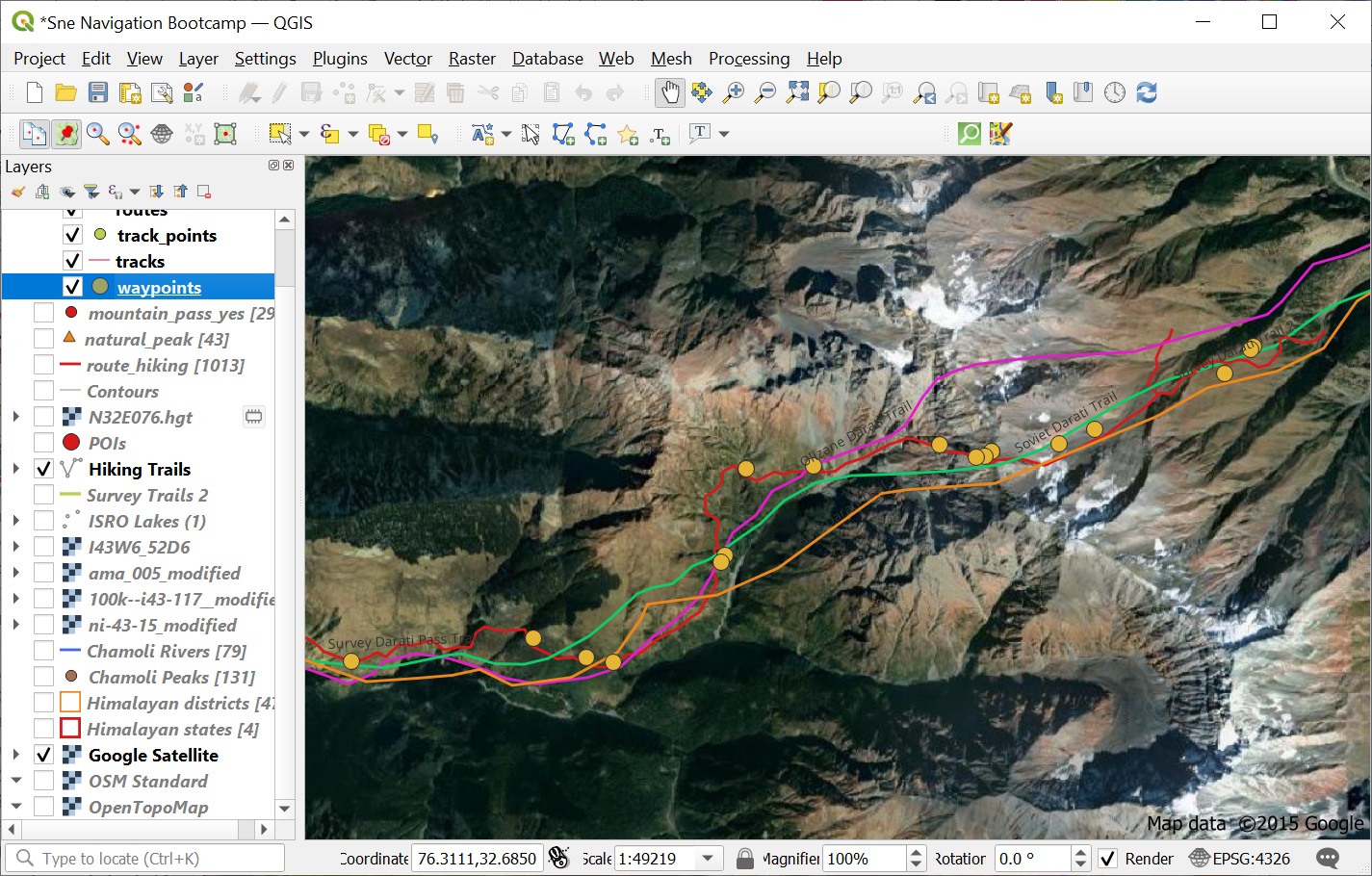Click in the Type to locate search field
This screenshot has width=1372, height=876.
tap(146, 859)
